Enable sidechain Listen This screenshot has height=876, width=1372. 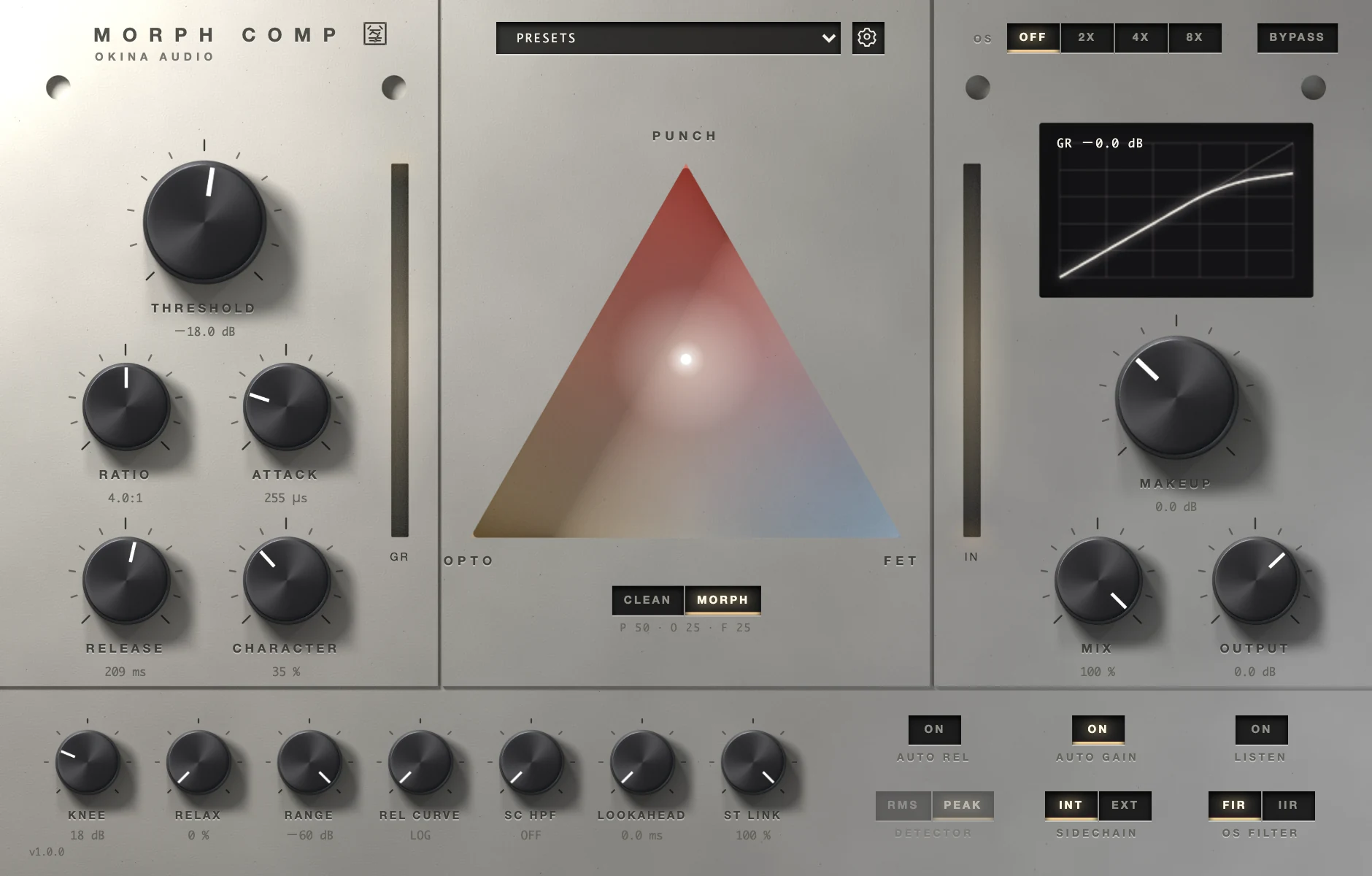(1261, 729)
